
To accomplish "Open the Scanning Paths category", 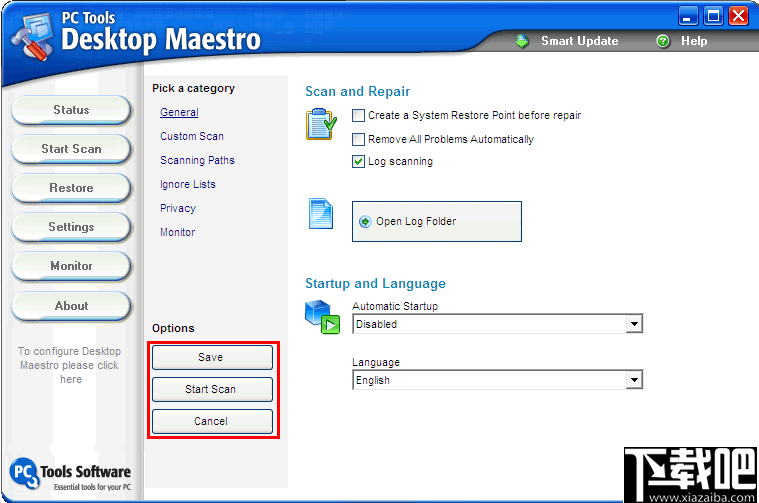I will [x=197, y=160].
